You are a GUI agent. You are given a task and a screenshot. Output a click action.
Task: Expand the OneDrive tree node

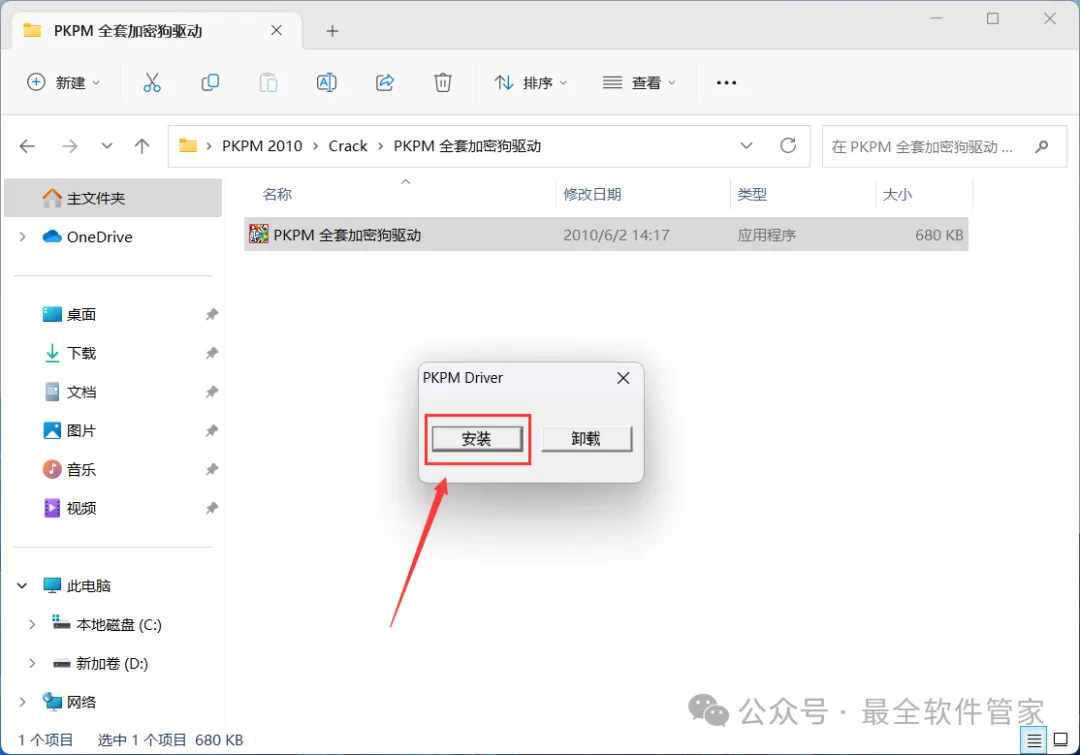point(23,237)
